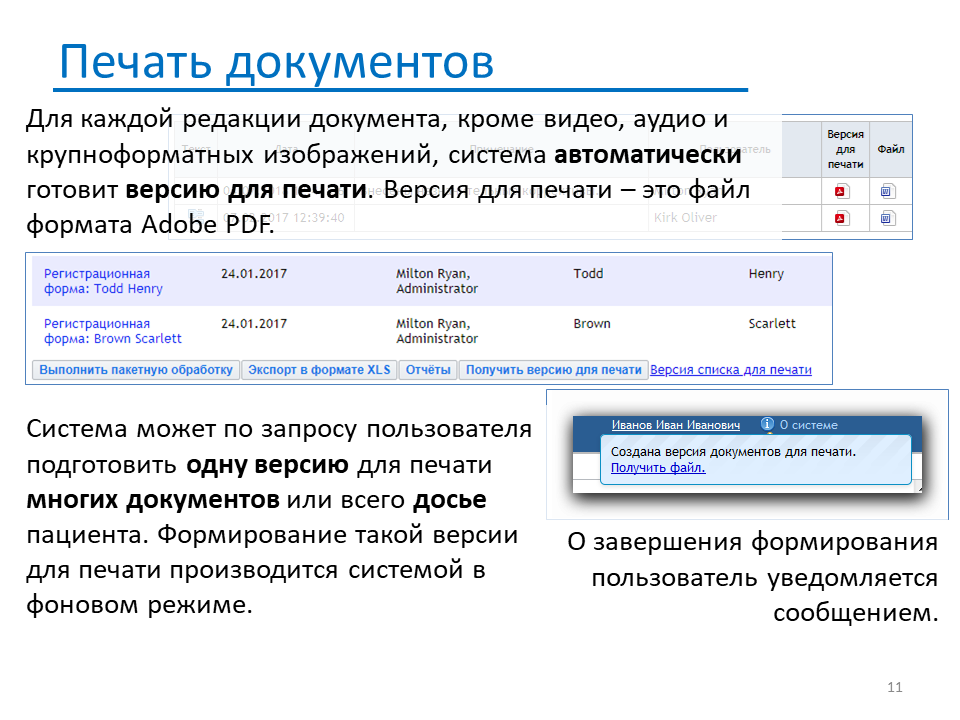Viewport: 960px width, 720px height.
Task: Click Получить файл link in notification
Action: click(x=658, y=468)
